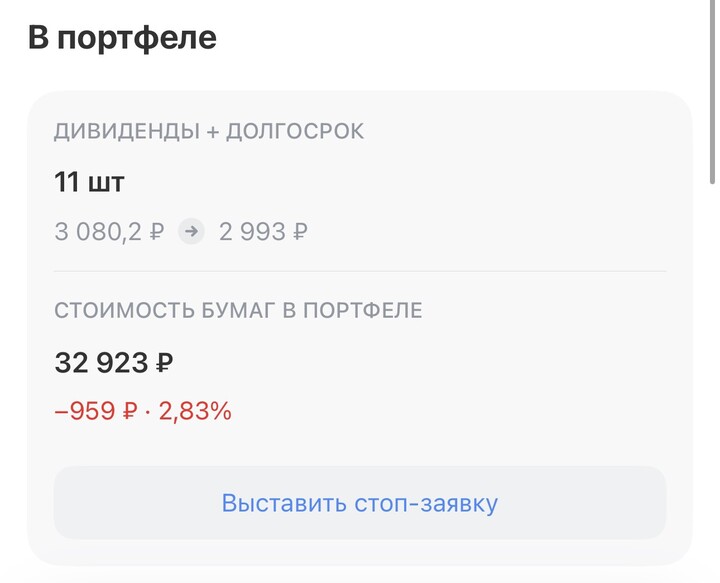Click the 3 080,2 ₽ average price

coord(109,232)
